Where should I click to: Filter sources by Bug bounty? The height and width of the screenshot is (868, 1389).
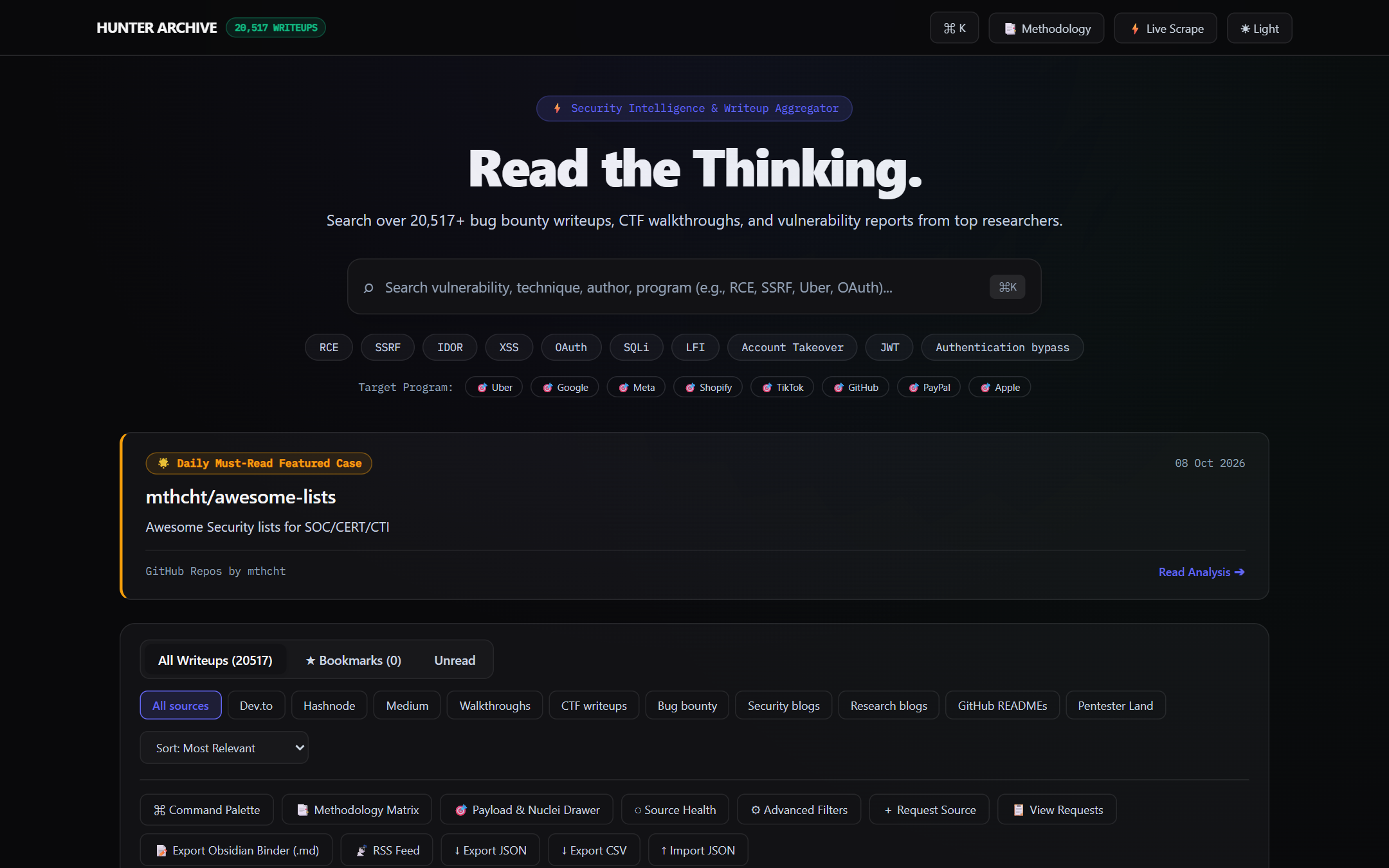point(687,705)
